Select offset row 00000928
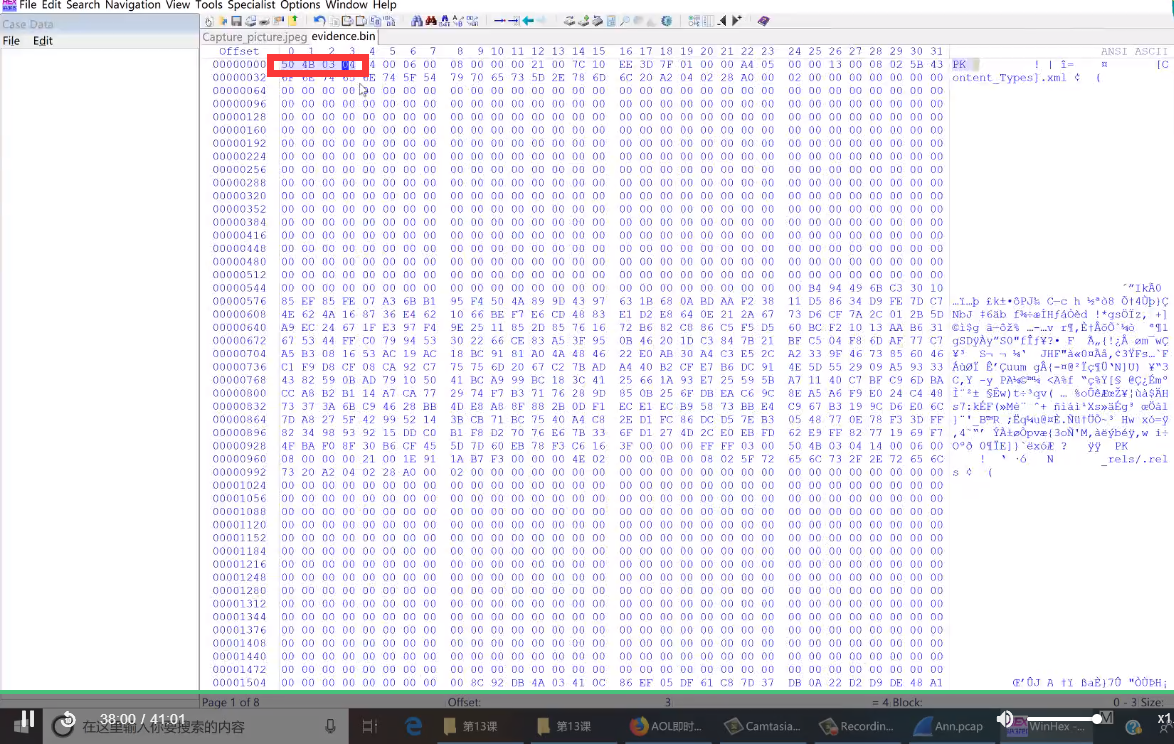Viewport: 1174px width, 744px height. point(239,445)
